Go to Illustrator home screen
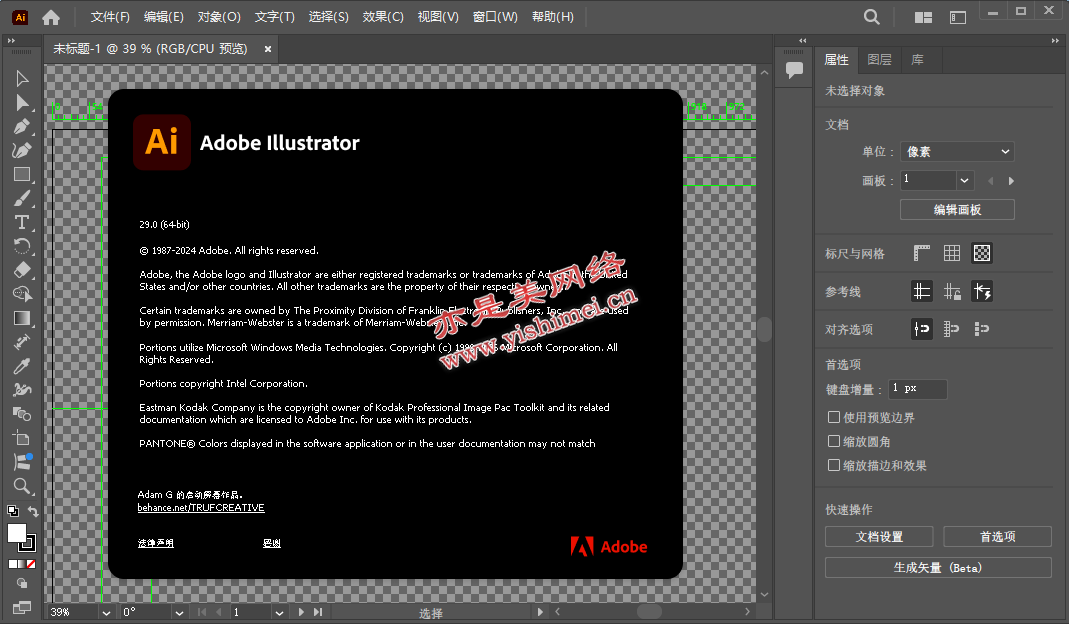 pyautogui.click(x=51, y=17)
